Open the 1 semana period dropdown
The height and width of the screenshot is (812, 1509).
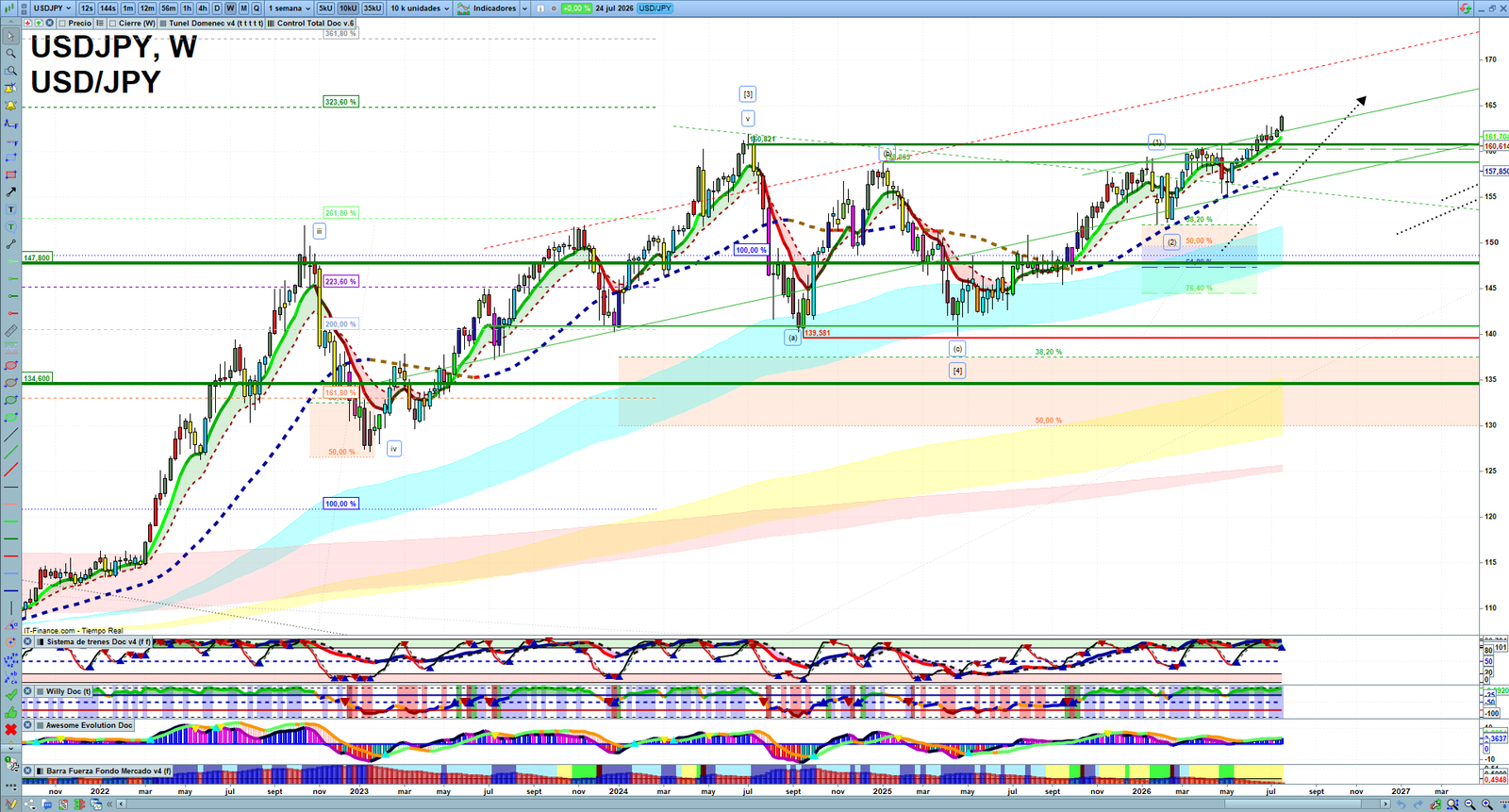tap(289, 8)
